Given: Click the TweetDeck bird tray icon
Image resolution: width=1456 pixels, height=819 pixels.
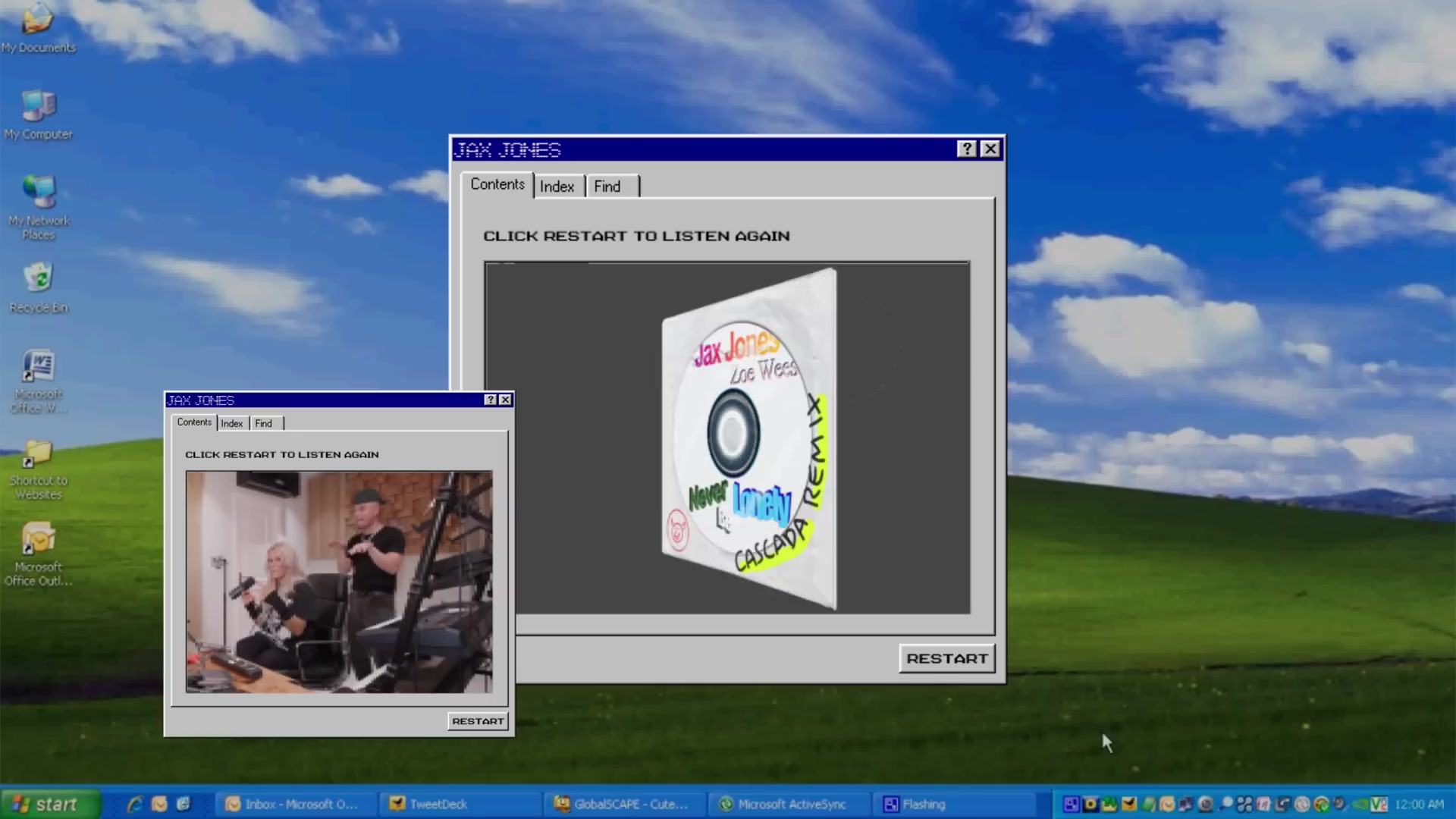Looking at the screenshot, I should (x=1129, y=804).
